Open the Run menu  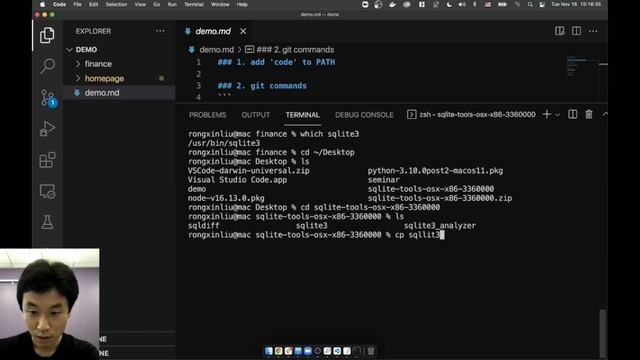click(172, 4)
